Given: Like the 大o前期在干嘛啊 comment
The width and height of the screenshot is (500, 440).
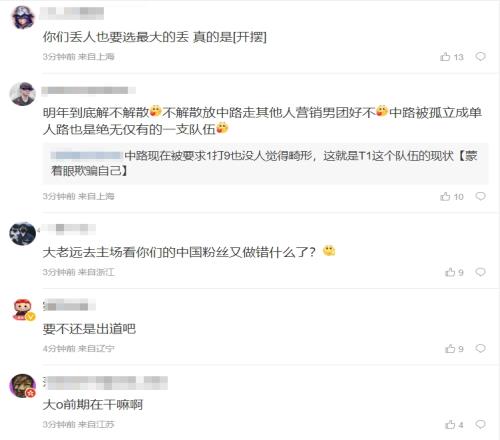Looking at the screenshot, I should [x=454, y=425].
